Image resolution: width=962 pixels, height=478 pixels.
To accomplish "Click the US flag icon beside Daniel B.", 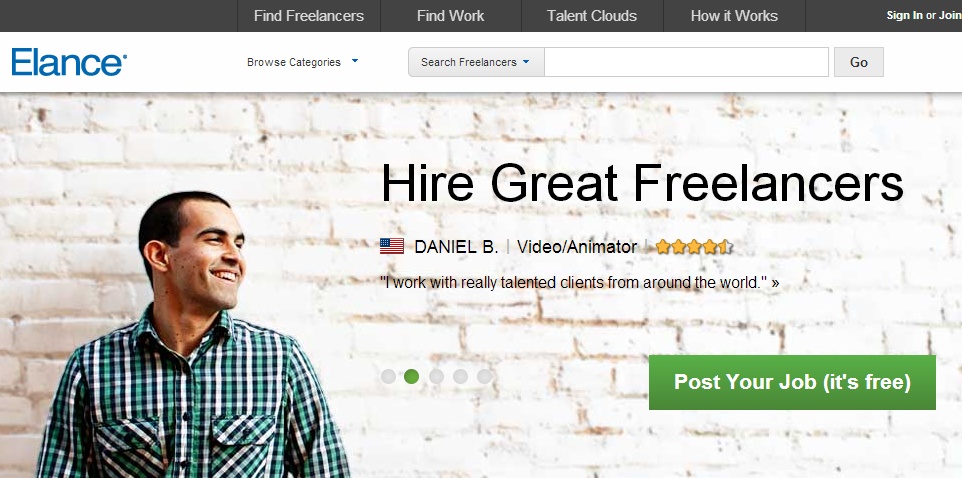I will tap(391, 247).
